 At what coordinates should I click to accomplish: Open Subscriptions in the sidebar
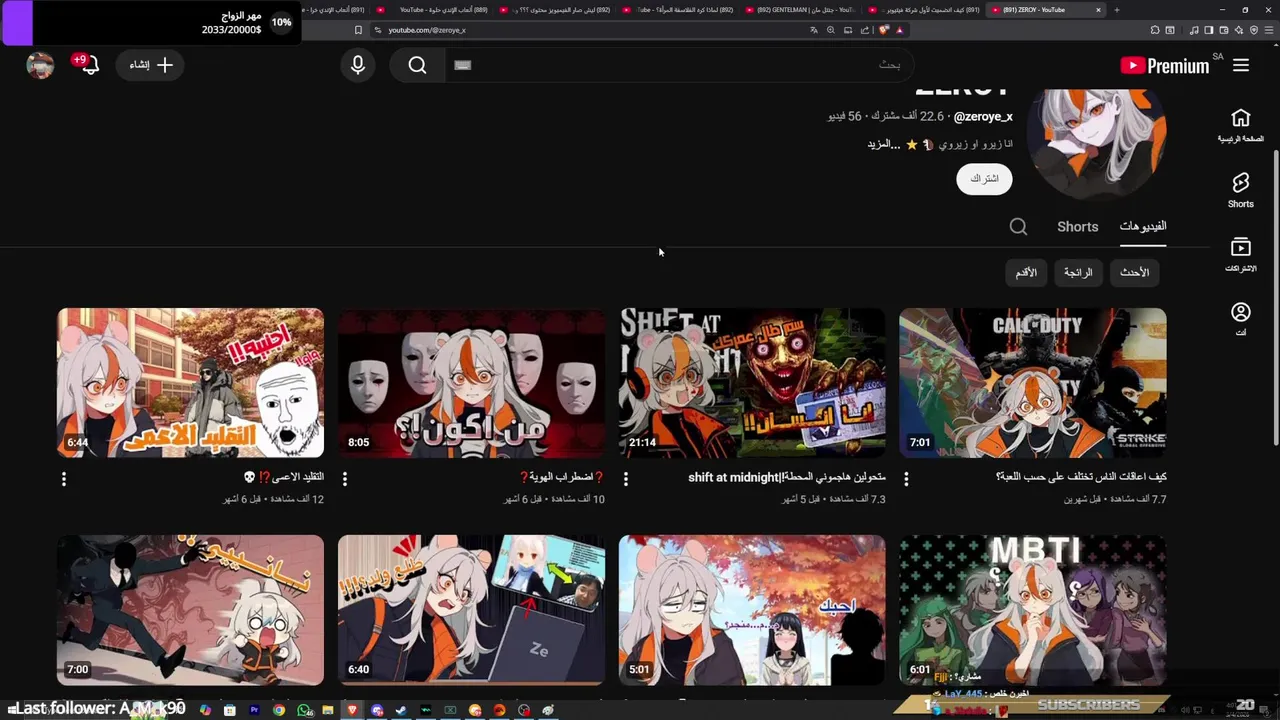[x=1240, y=255]
